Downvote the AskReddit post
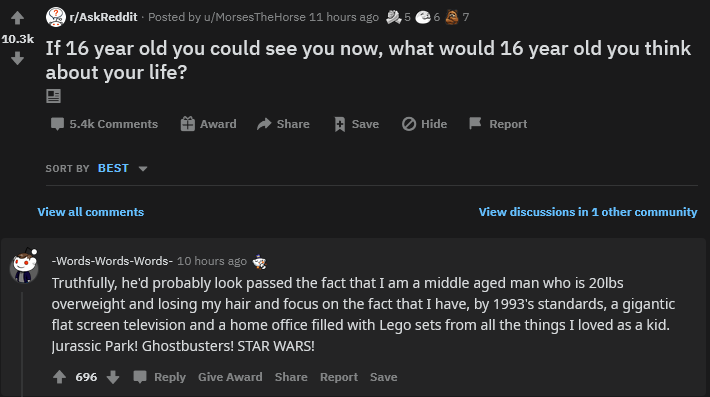710x397 pixels. click(17, 58)
